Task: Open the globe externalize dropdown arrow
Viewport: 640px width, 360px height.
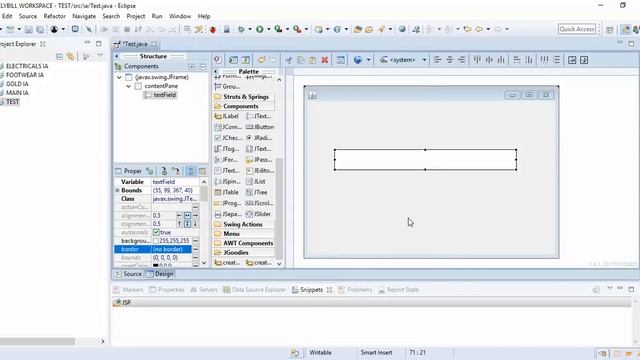Action: click(x=368, y=60)
